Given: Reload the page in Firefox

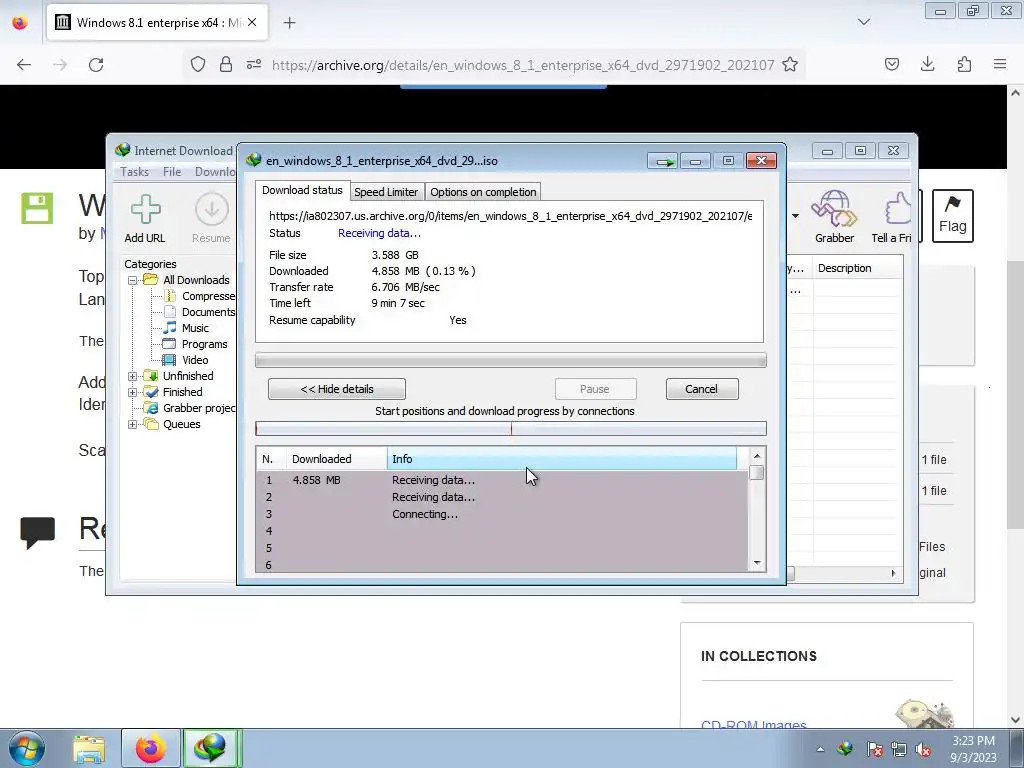Looking at the screenshot, I should (x=96, y=65).
